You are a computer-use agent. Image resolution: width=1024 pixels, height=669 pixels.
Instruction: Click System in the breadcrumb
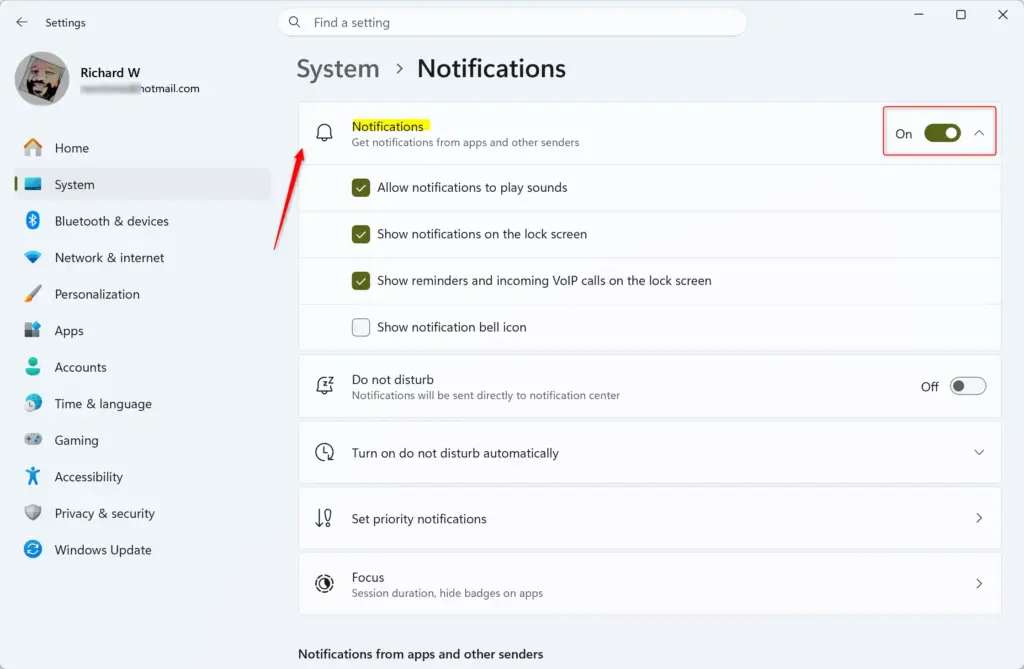point(338,69)
